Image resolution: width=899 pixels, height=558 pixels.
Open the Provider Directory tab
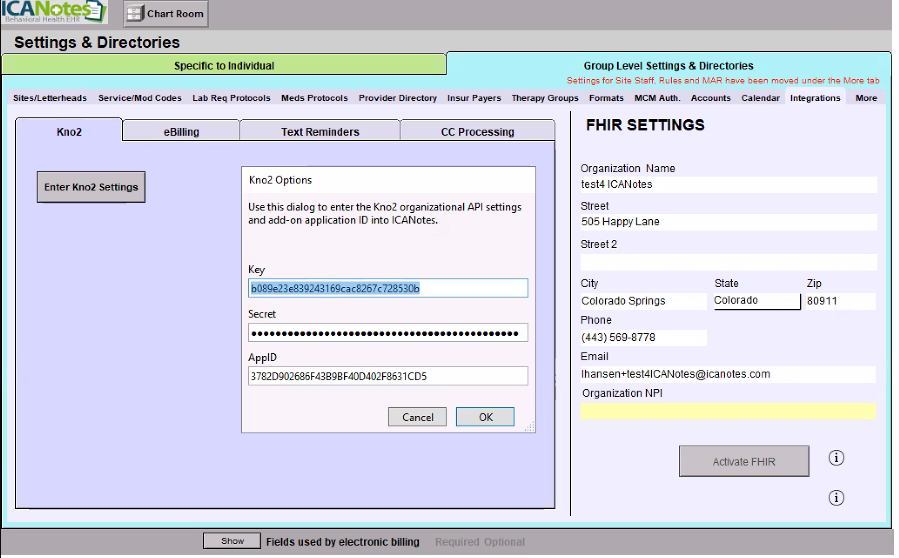398,98
